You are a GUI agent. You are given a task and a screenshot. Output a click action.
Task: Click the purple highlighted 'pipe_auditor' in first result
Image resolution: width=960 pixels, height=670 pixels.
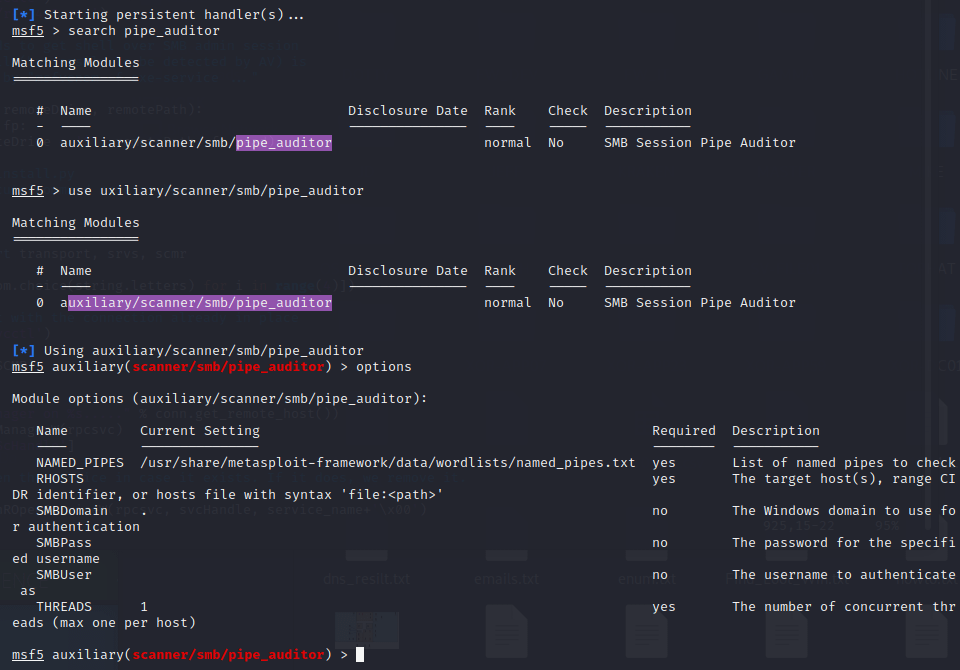(x=284, y=143)
